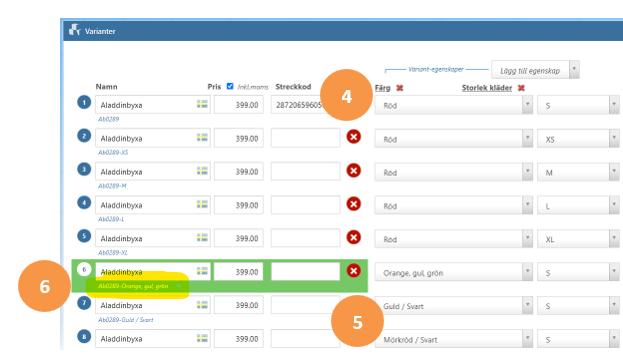Click the Namn column header
623x361 pixels.
click(106, 87)
